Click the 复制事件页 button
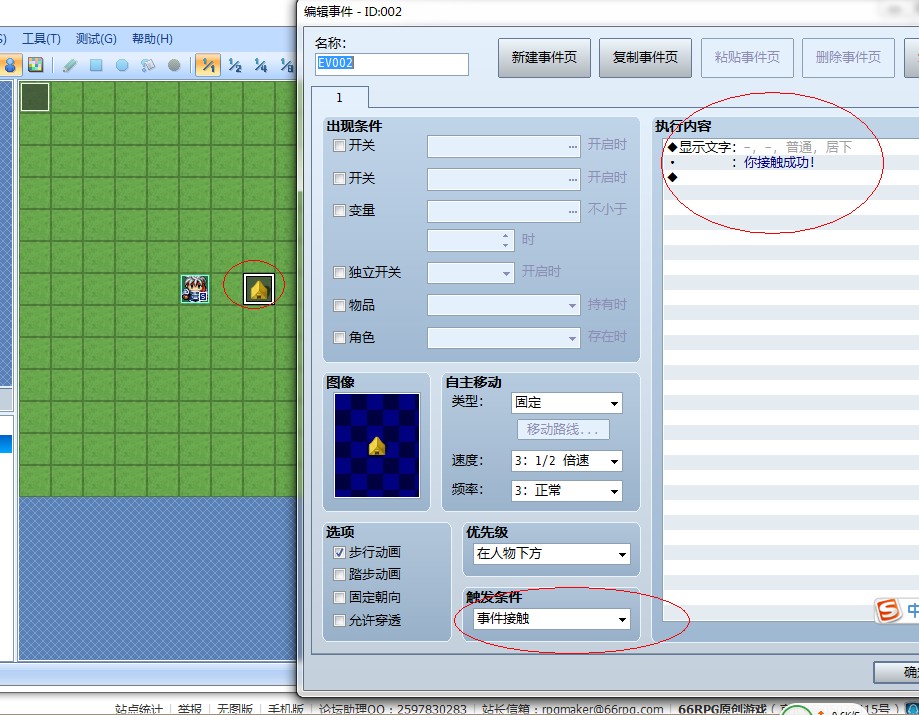The image size is (919, 715). tap(645, 57)
